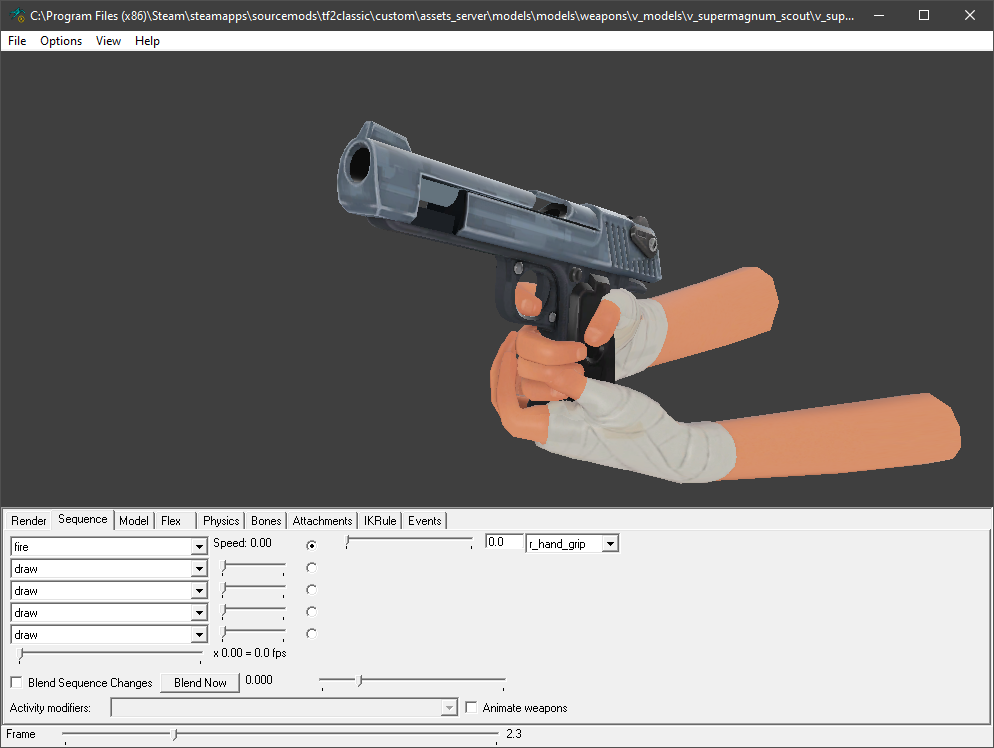Open the second 'draw' sequence dropdown
This screenshot has height=748, width=994.
[199, 591]
